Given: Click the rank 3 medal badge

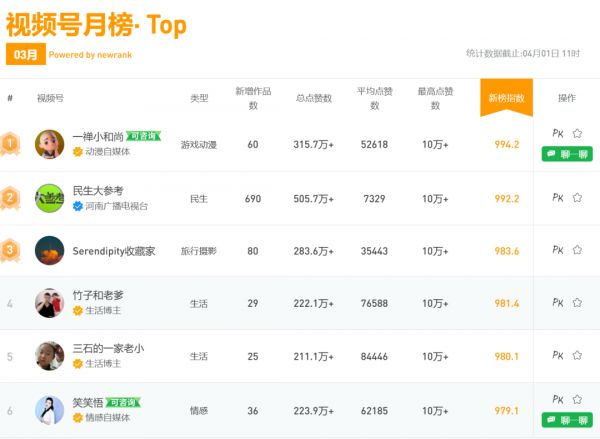Looking at the screenshot, I should (x=10, y=250).
